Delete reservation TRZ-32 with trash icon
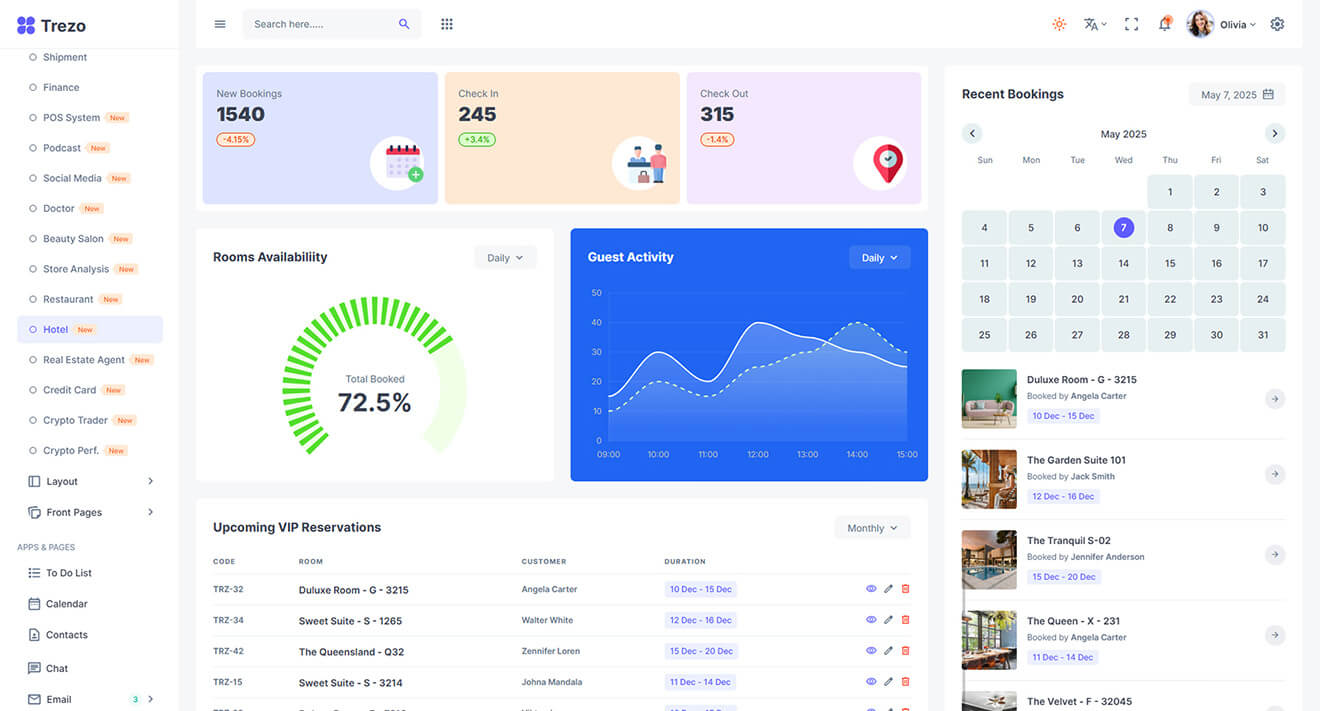 click(x=906, y=589)
